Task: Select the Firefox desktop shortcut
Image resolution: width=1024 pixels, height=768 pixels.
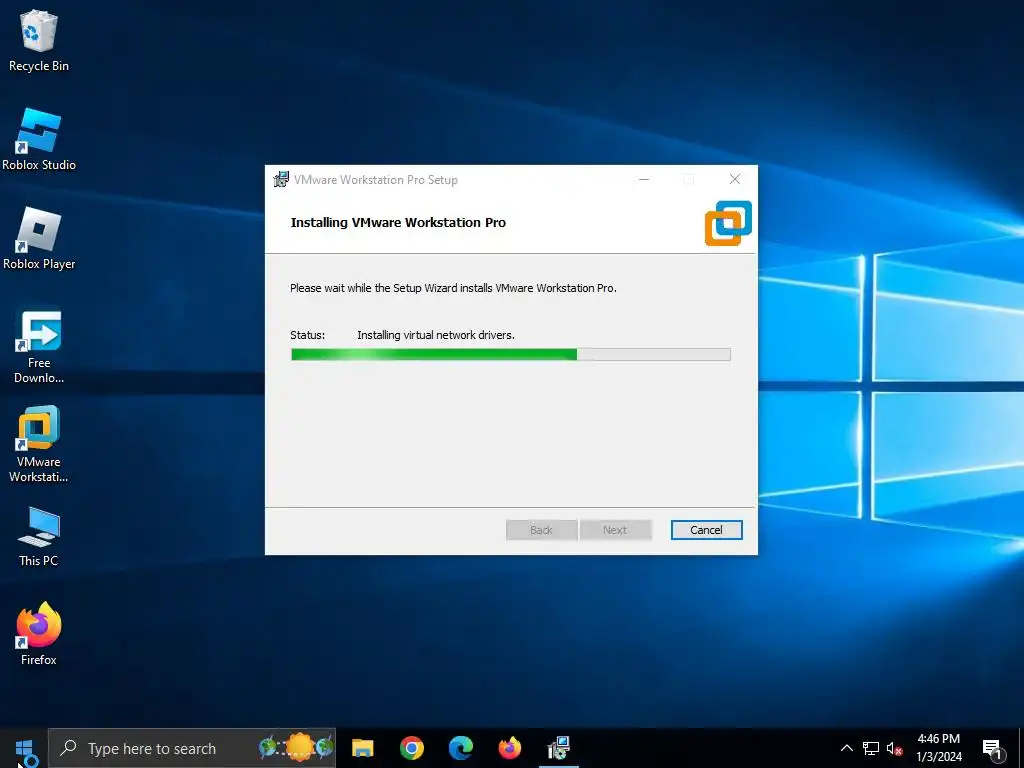Action: (39, 634)
